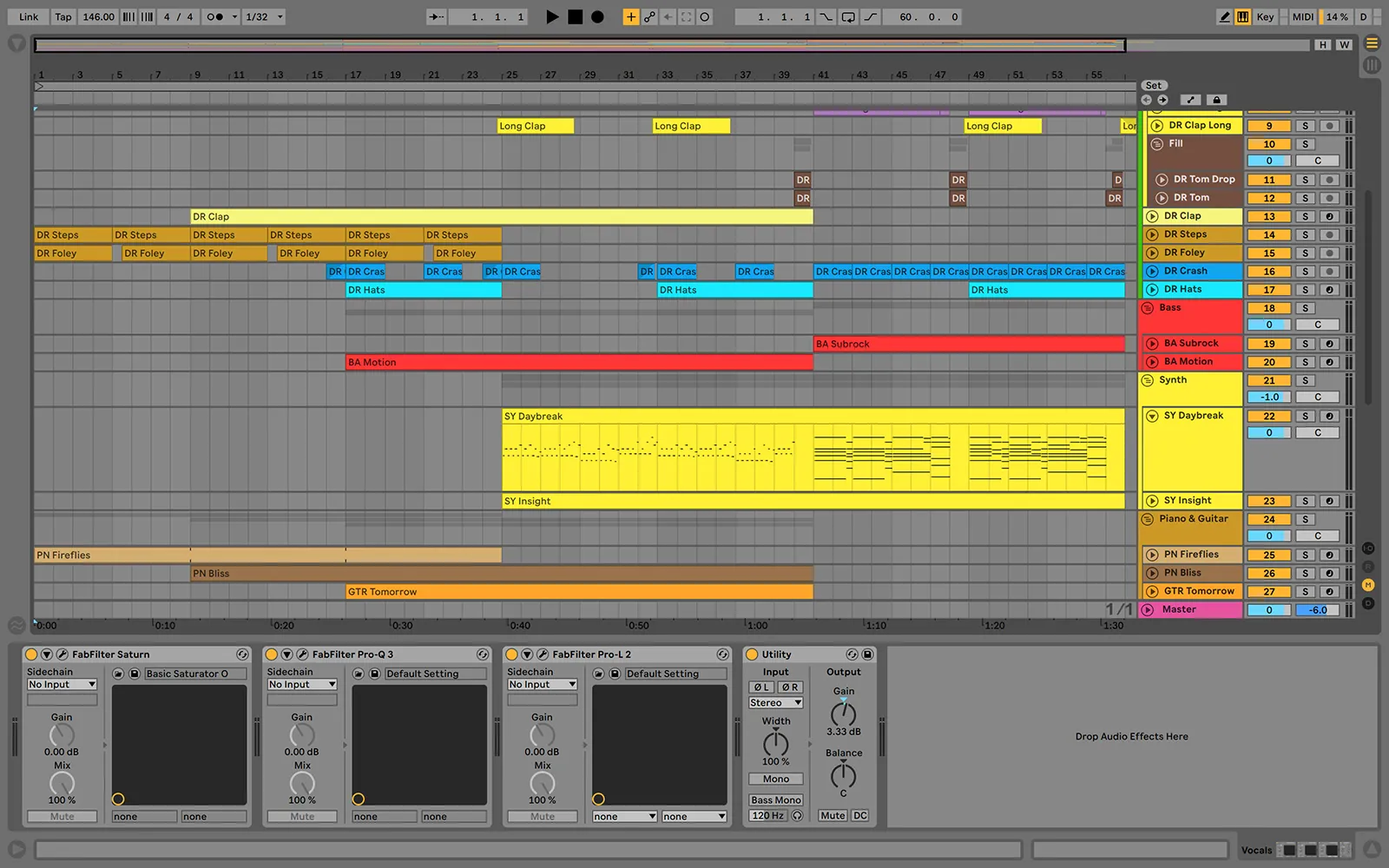Collapse the Bass group track

tap(1147, 308)
